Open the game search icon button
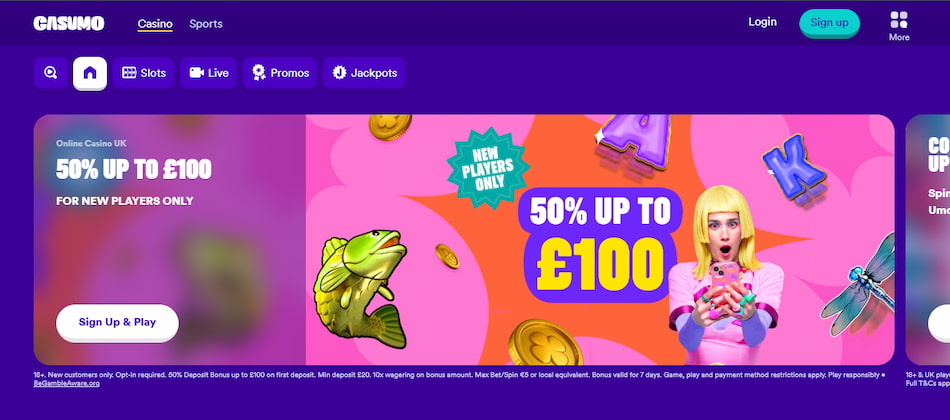 coord(50,73)
